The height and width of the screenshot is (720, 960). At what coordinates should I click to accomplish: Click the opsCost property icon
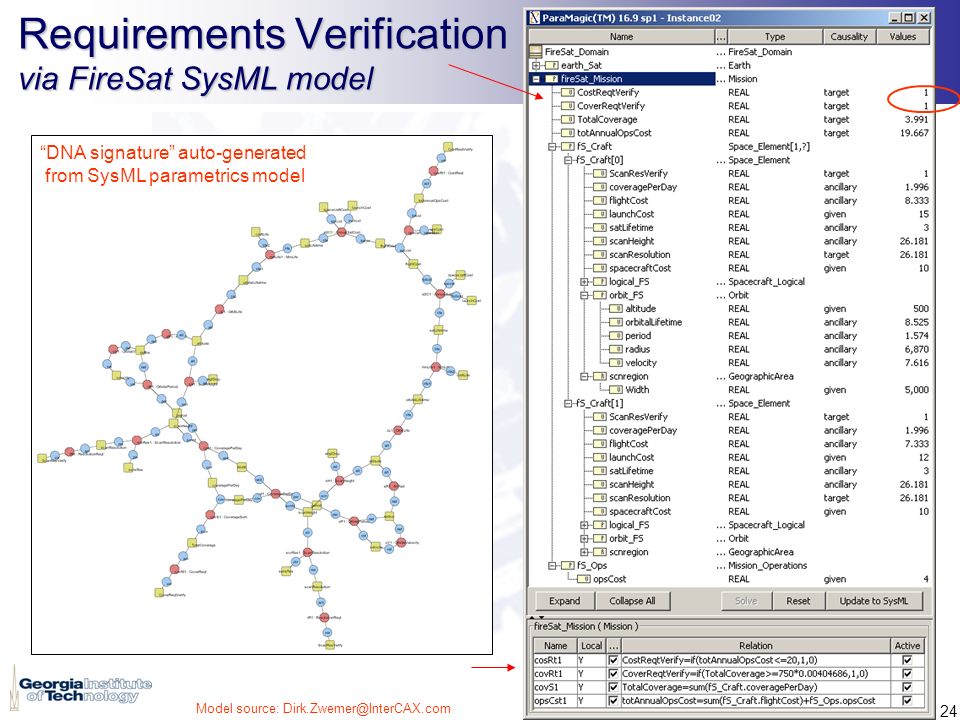583,579
